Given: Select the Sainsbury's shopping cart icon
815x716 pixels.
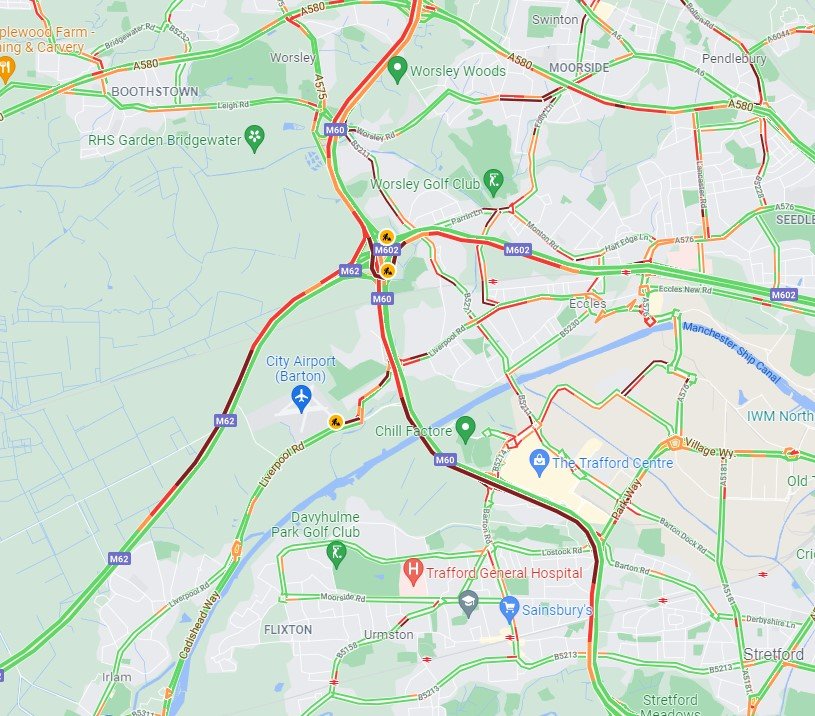Looking at the screenshot, I should click(x=509, y=609).
